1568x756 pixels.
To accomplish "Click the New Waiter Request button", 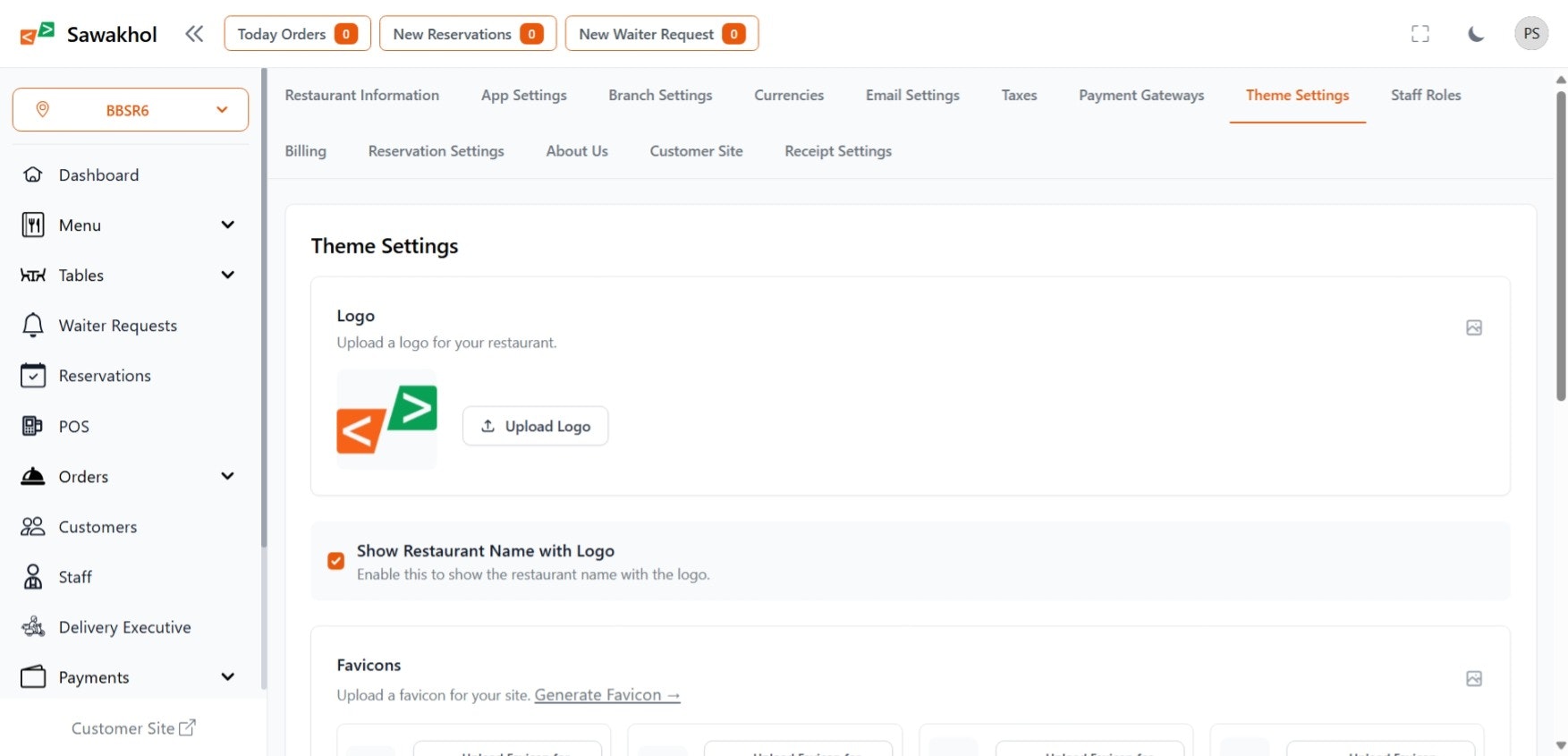I will [x=662, y=34].
